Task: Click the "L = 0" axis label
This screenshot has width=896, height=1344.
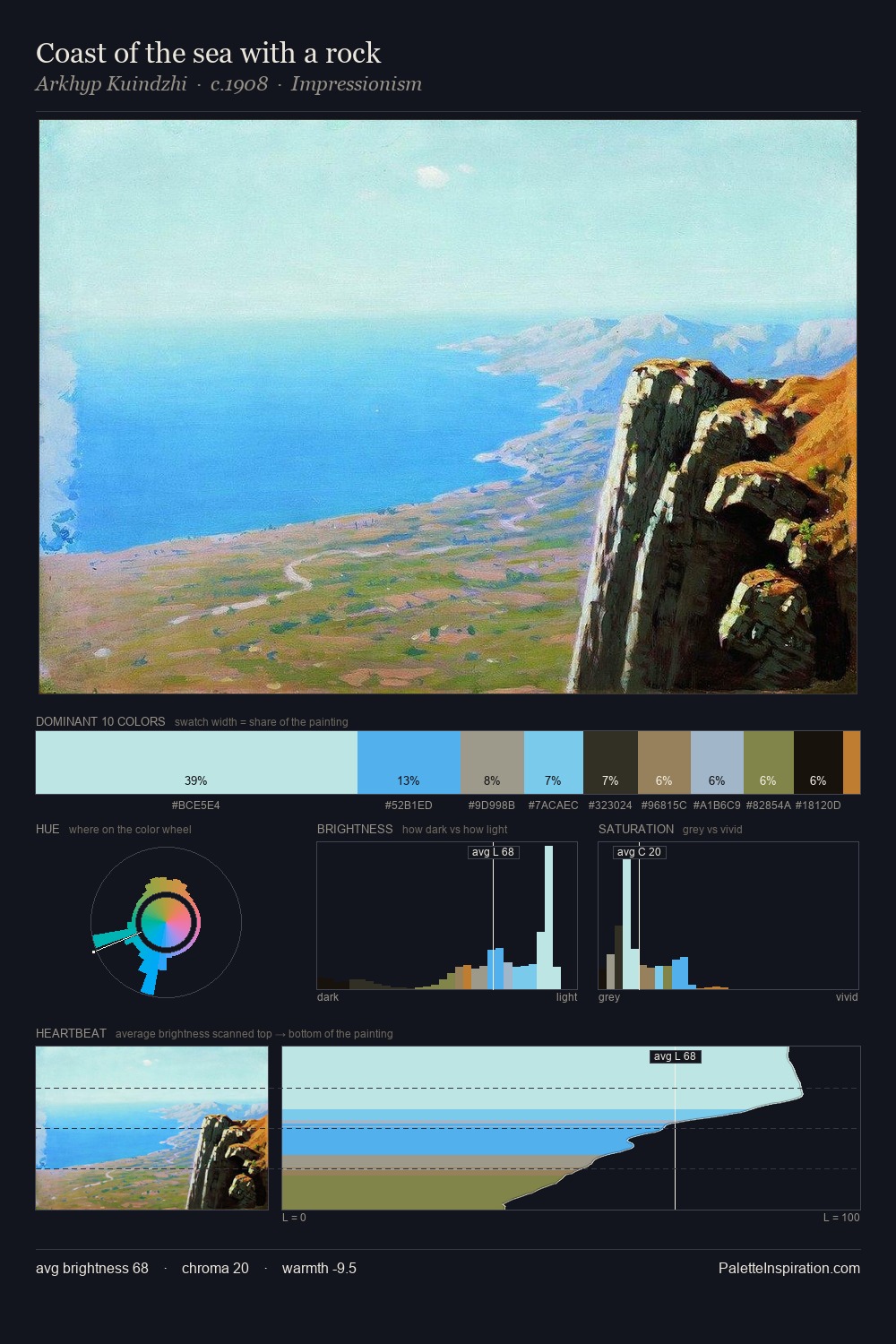Action: 294,1218
